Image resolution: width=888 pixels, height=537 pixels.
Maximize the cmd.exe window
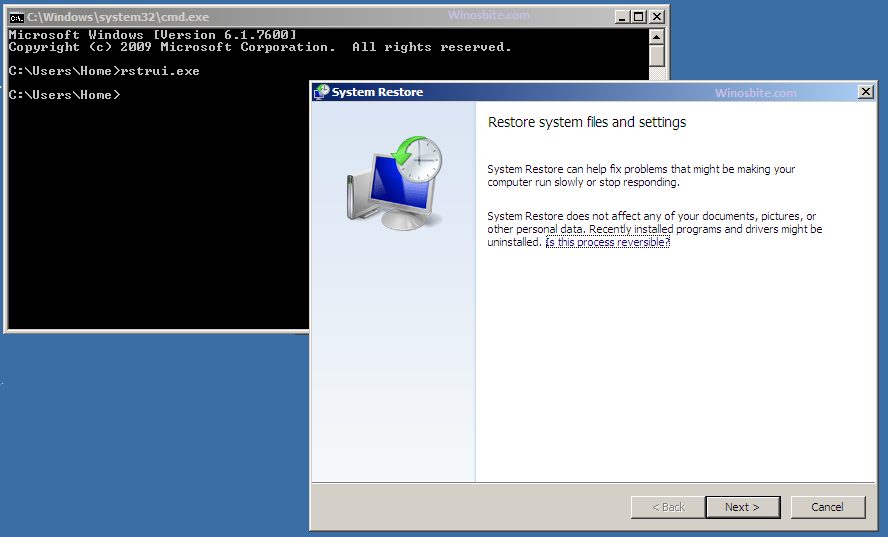click(x=639, y=17)
